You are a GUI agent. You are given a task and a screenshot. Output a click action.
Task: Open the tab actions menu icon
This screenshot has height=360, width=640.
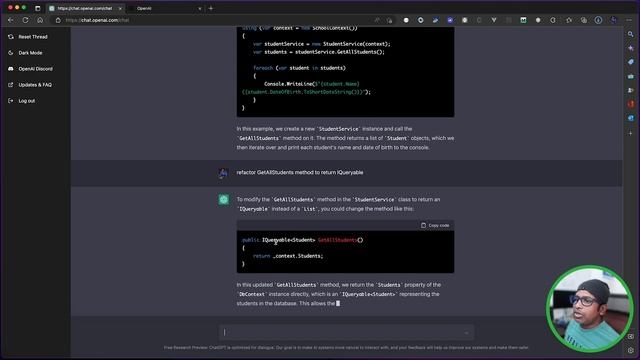[38, 8]
